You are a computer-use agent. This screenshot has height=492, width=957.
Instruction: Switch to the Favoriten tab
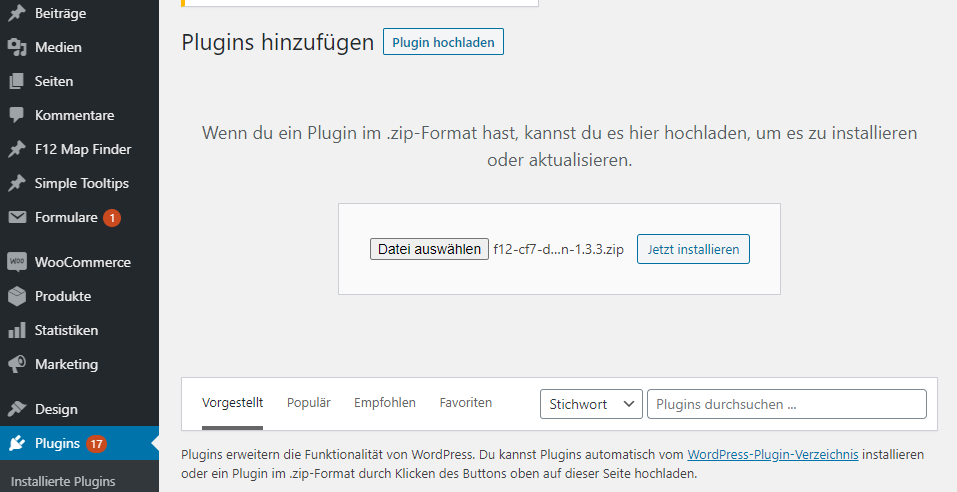pos(466,403)
